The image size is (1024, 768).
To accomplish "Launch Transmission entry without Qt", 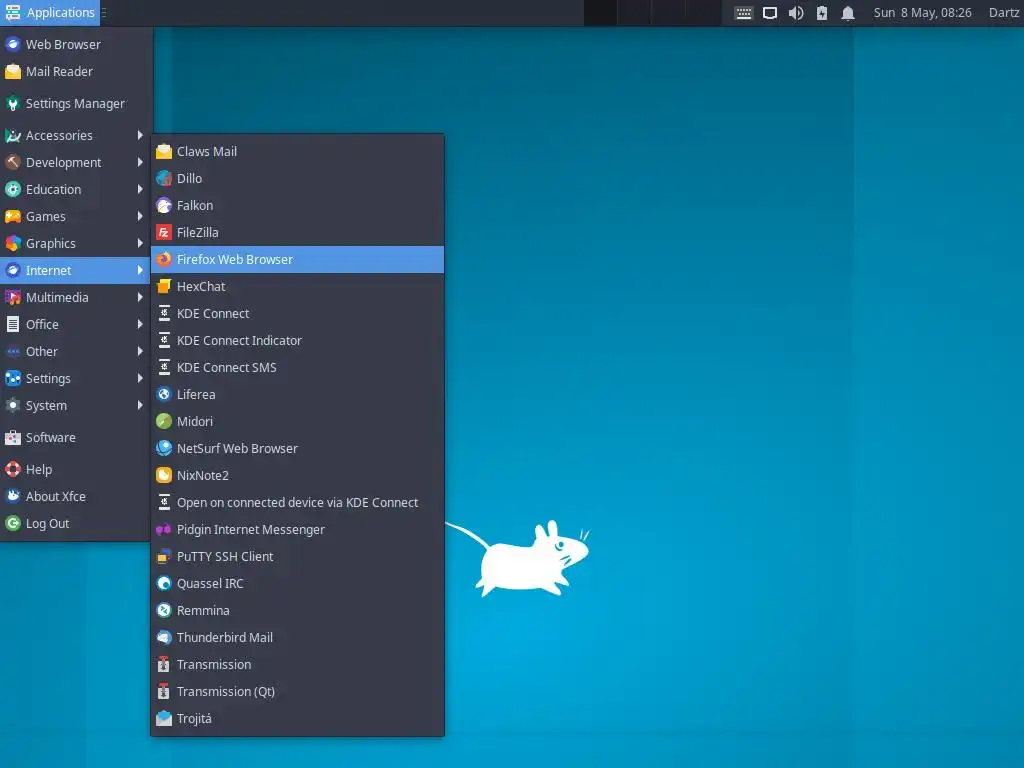I will click(297, 665).
